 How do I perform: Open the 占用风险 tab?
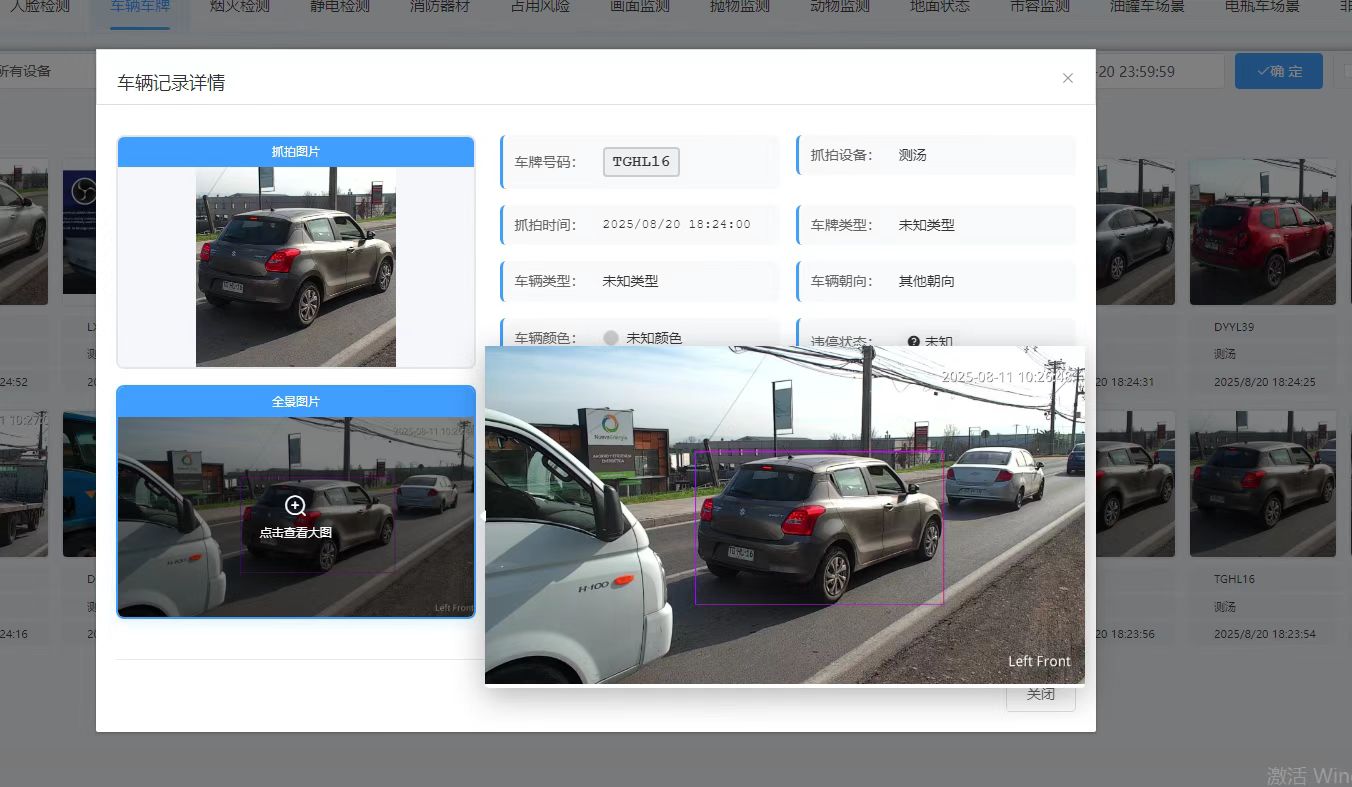click(x=540, y=6)
